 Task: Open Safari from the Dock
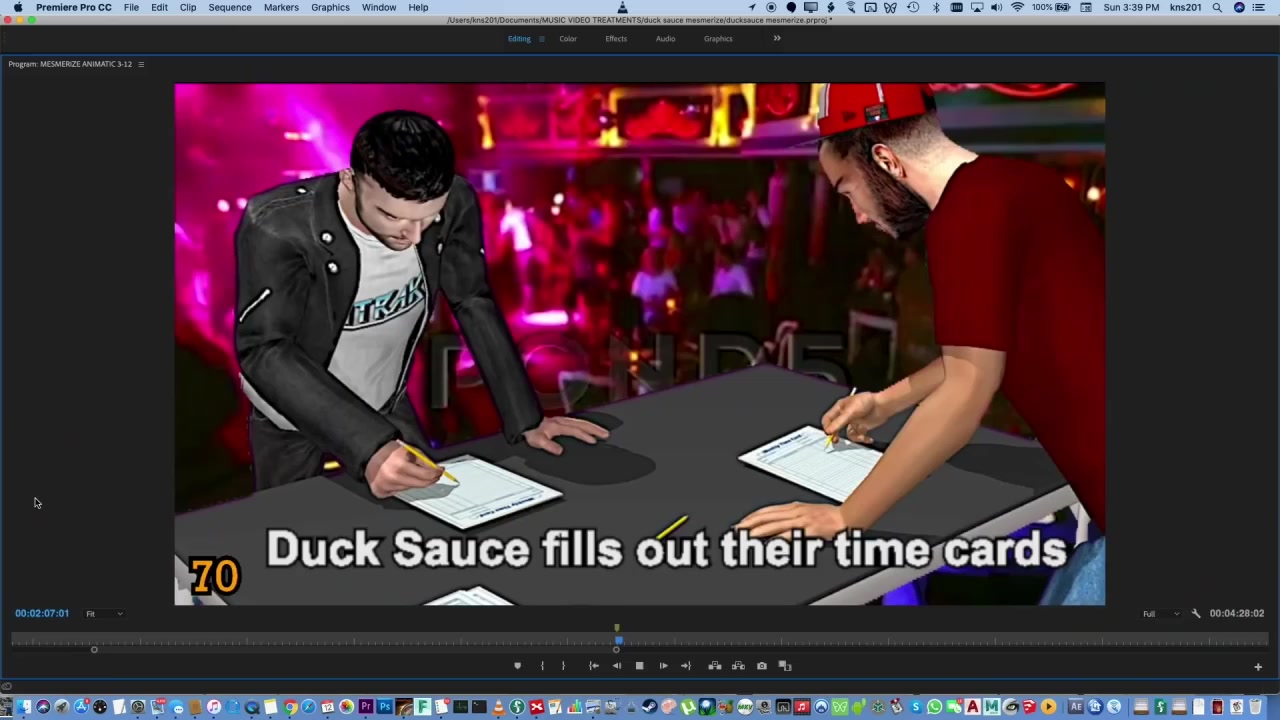tap(308, 707)
